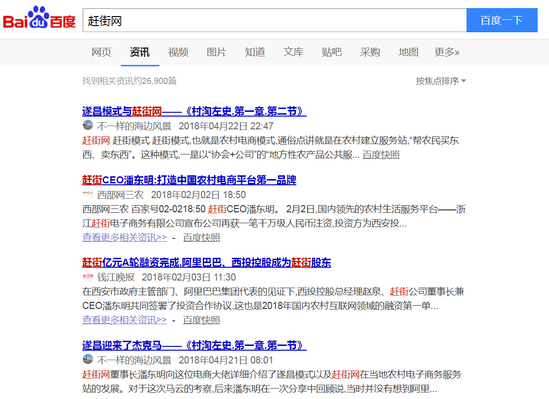Click the 钱江晚报 source icon

(x=88, y=276)
